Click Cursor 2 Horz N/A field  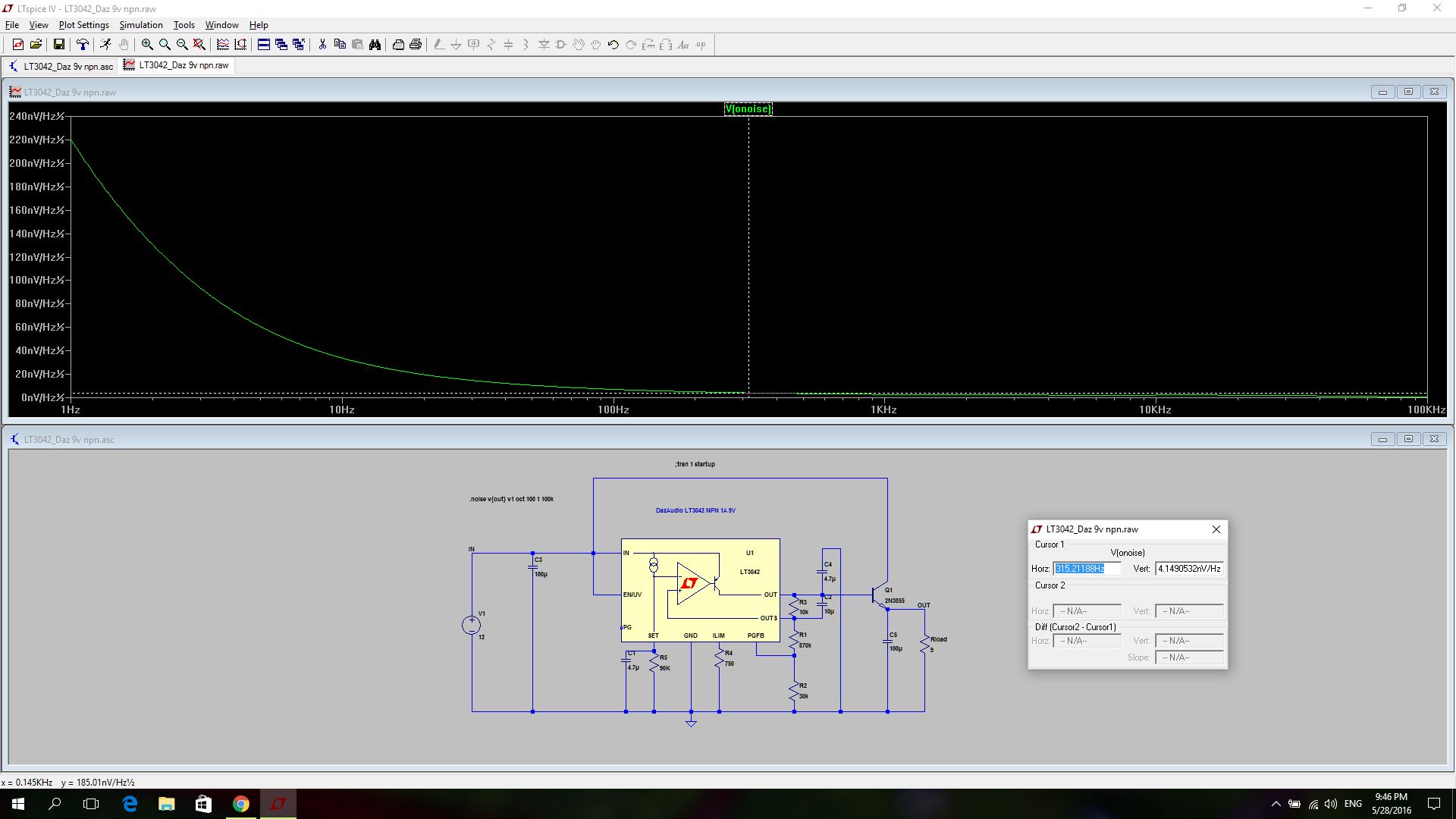(1087, 611)
